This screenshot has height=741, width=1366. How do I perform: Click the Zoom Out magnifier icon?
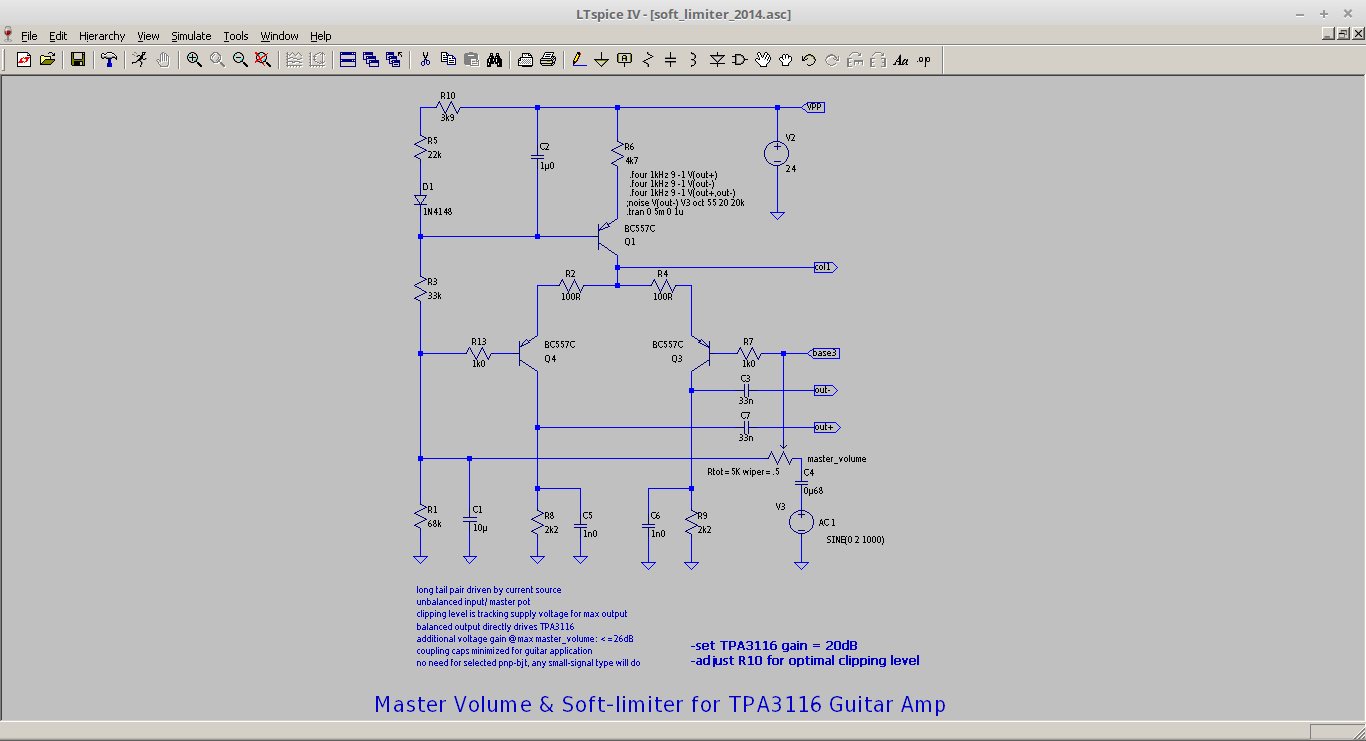tap(240, 60)
